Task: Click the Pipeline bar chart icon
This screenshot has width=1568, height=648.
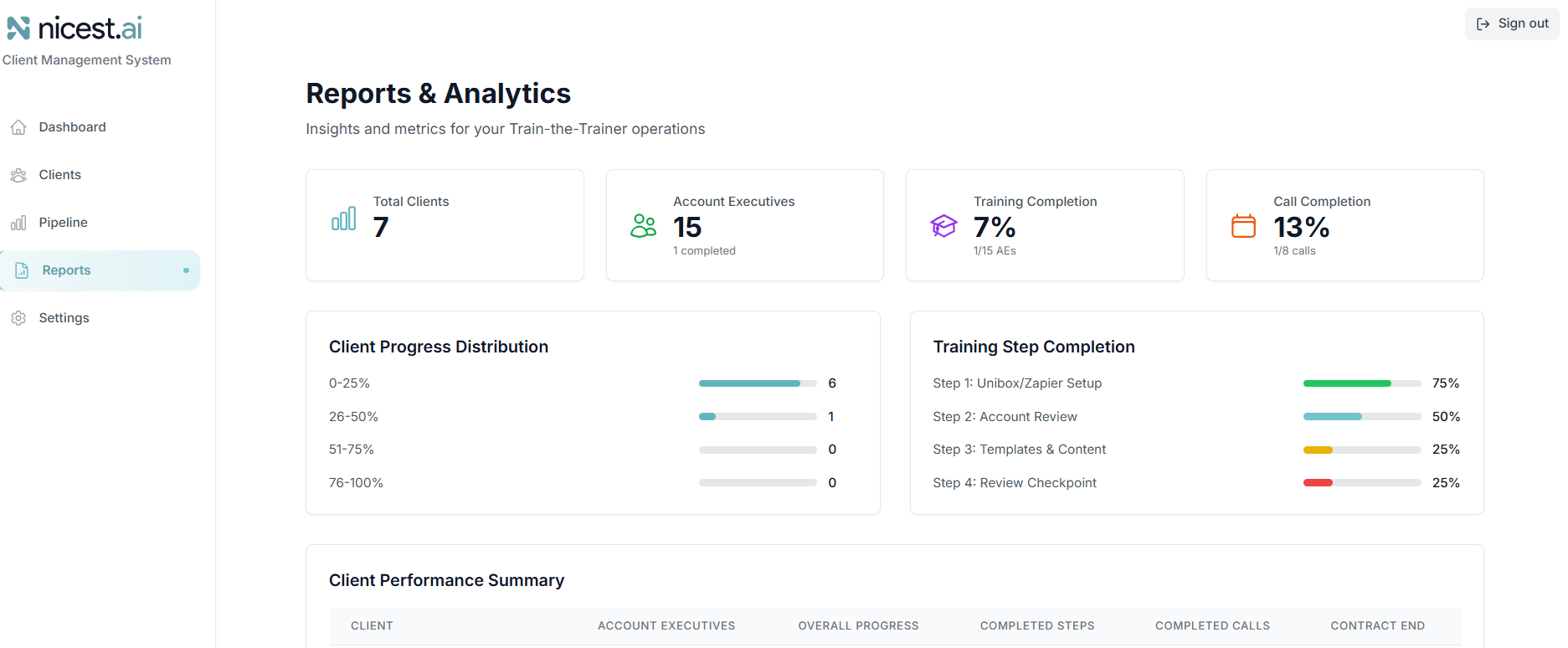Action: point(18,223)
